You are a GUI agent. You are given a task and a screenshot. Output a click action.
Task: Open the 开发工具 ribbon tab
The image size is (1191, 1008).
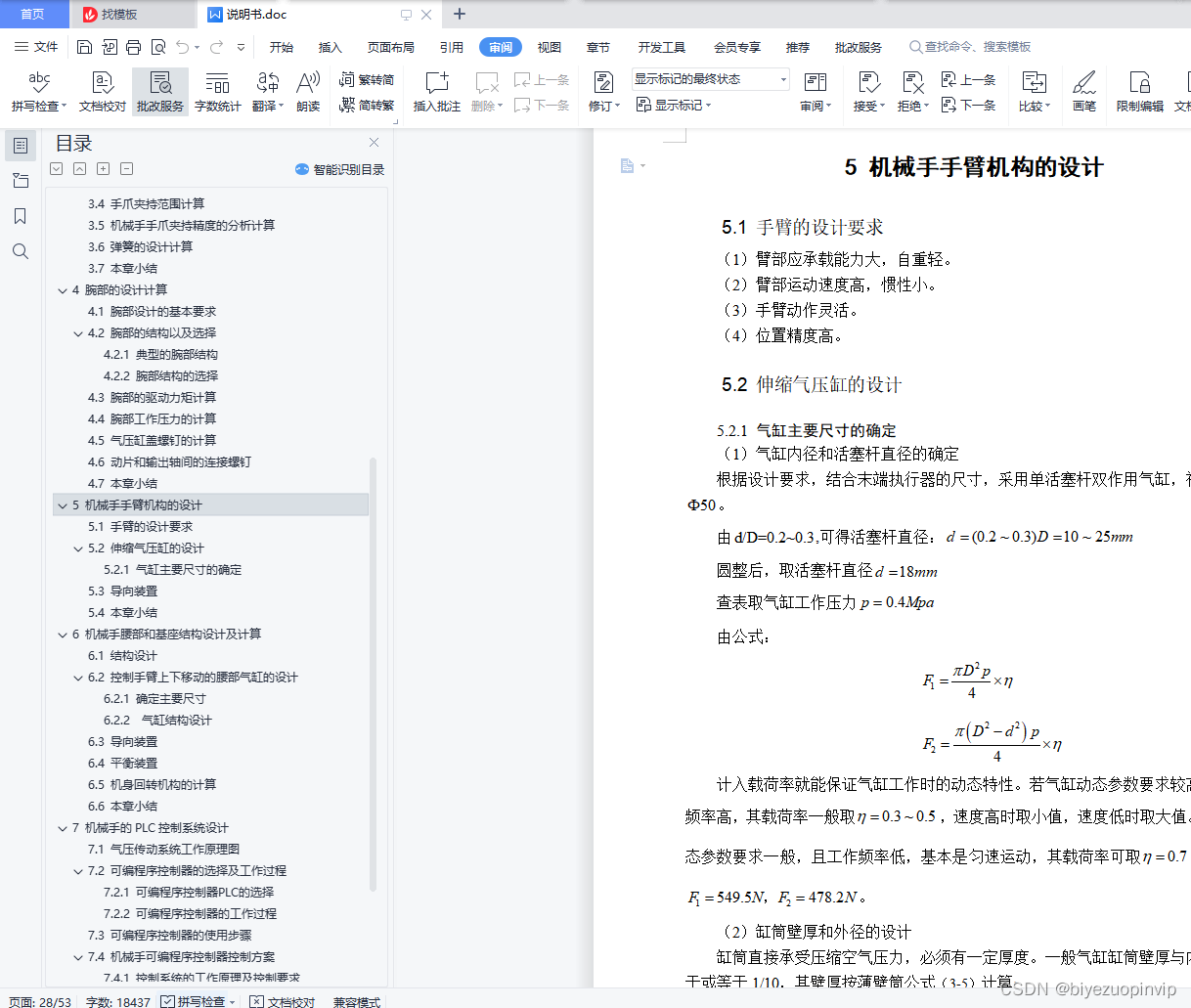tap(662, 47)
